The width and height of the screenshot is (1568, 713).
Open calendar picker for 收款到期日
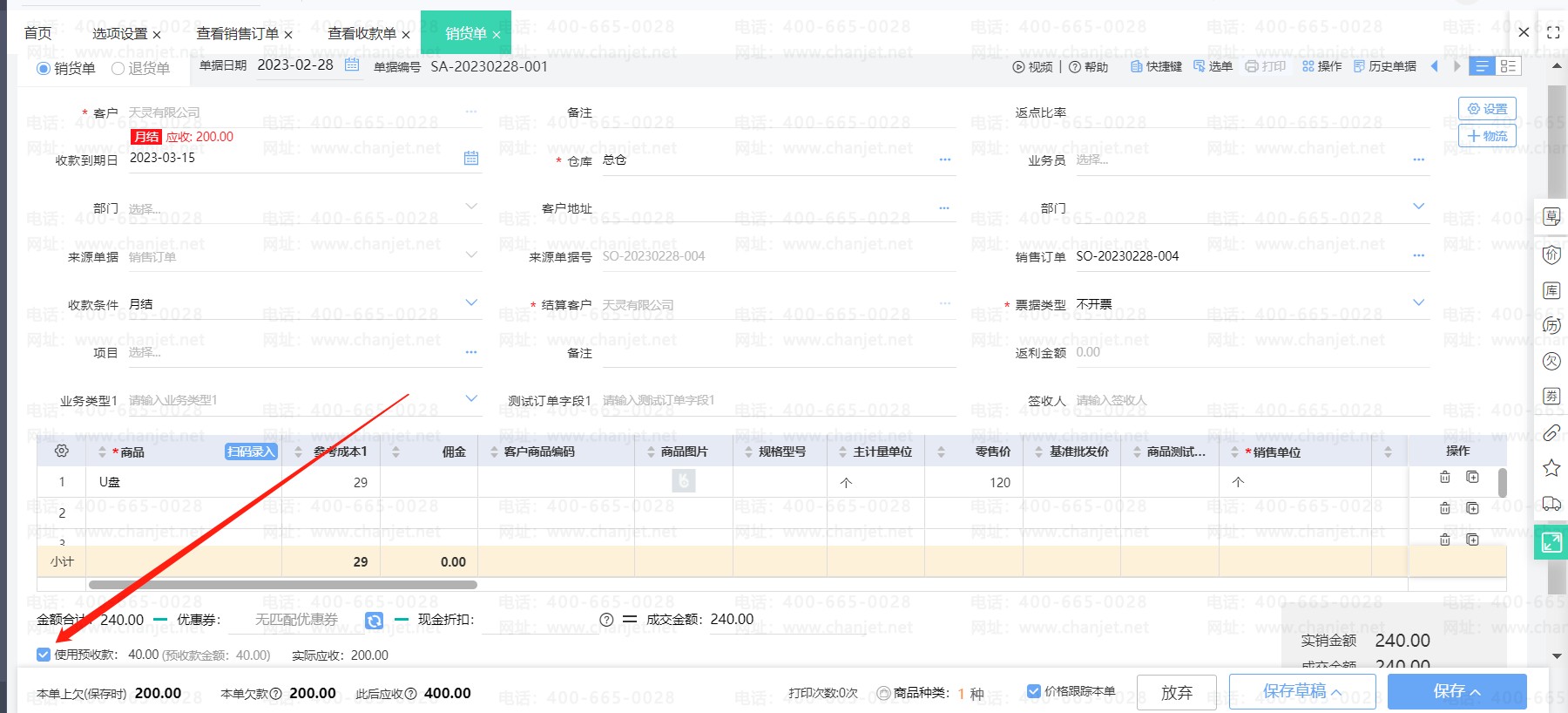pos(471,158)
